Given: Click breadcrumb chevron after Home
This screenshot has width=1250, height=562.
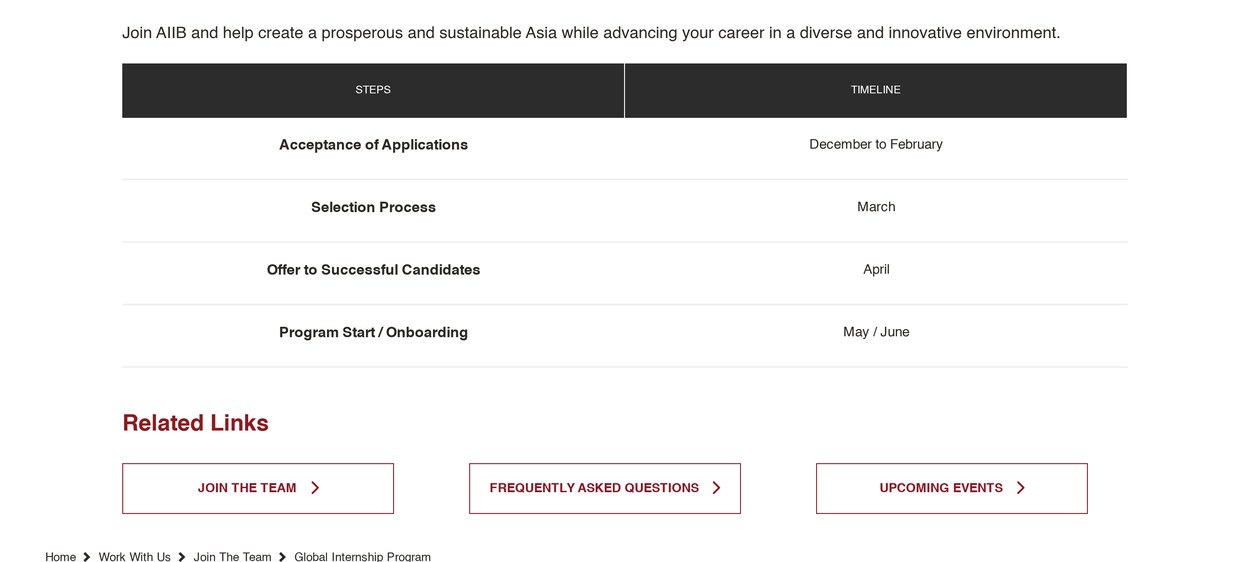Looking at the screenshot, I should click(87, 557).
